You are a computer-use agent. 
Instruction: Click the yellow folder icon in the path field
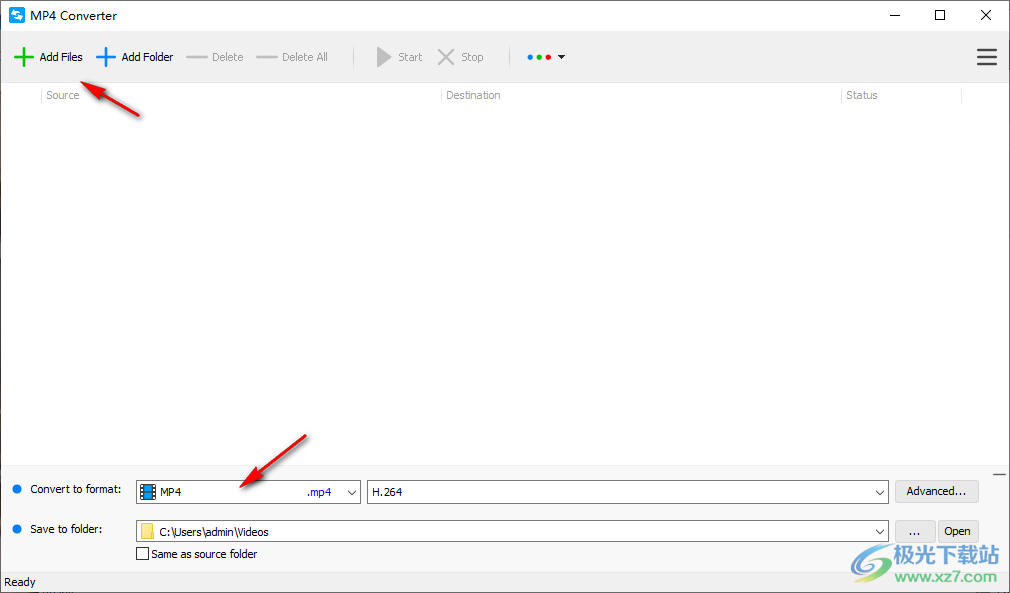pos(148,531)
